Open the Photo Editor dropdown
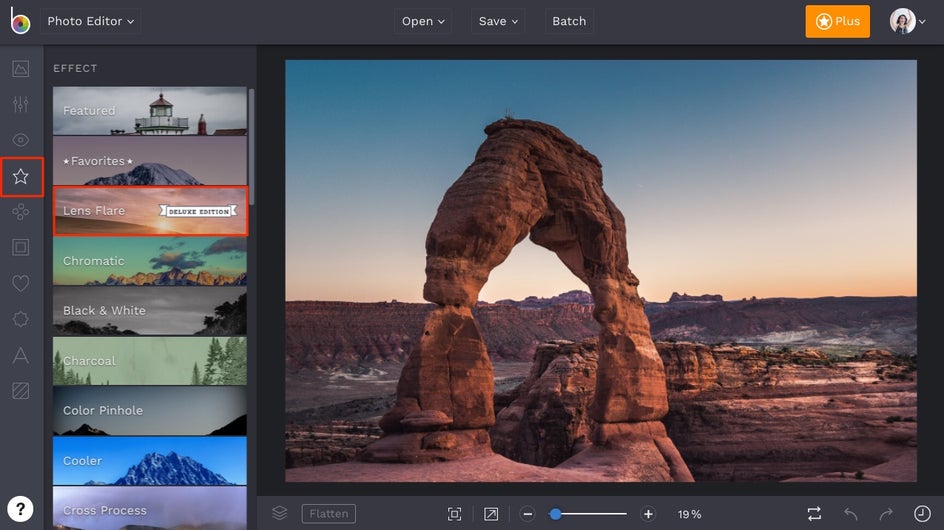944x530 pixels. pyautogui.click(x=91, y=21)
